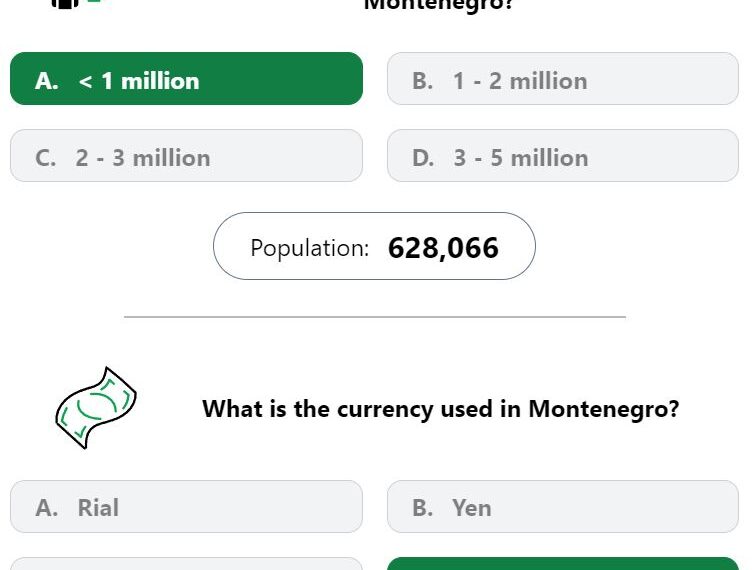Click the banknote currency icon
The height and width of the screenshot is (570, 754).
click(96, 408)
